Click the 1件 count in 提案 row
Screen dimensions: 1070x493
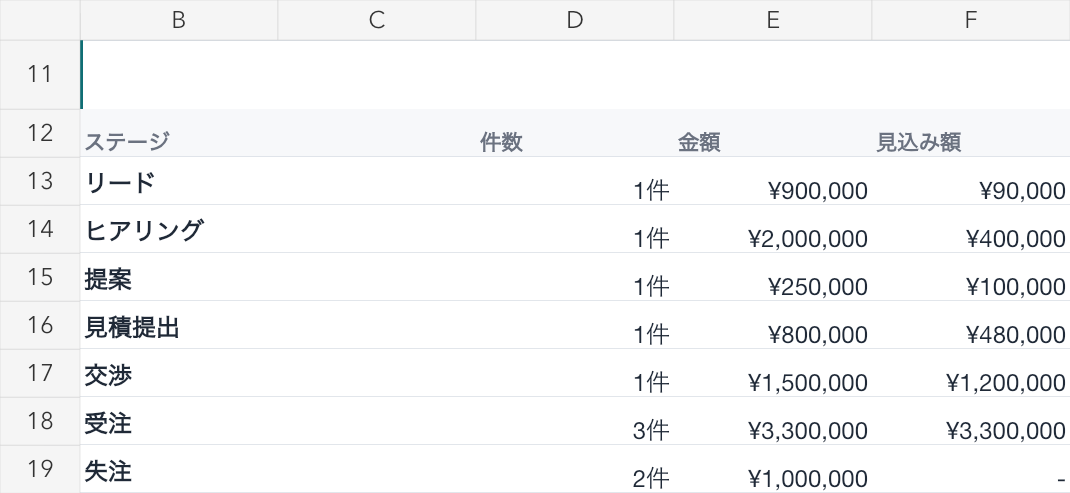pyautogui.click(x=575, y=277)
